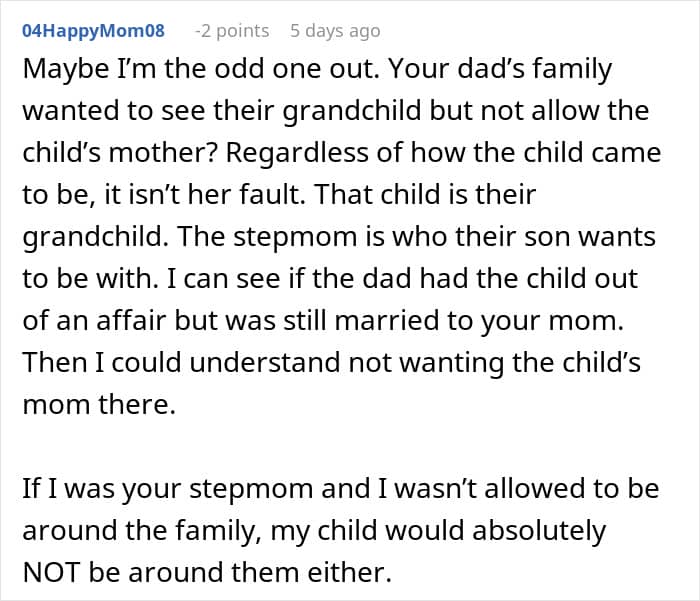This screenshot has height=601, width=700.
Task: Click the "-2 points" score
Action: tap(231, 31)
